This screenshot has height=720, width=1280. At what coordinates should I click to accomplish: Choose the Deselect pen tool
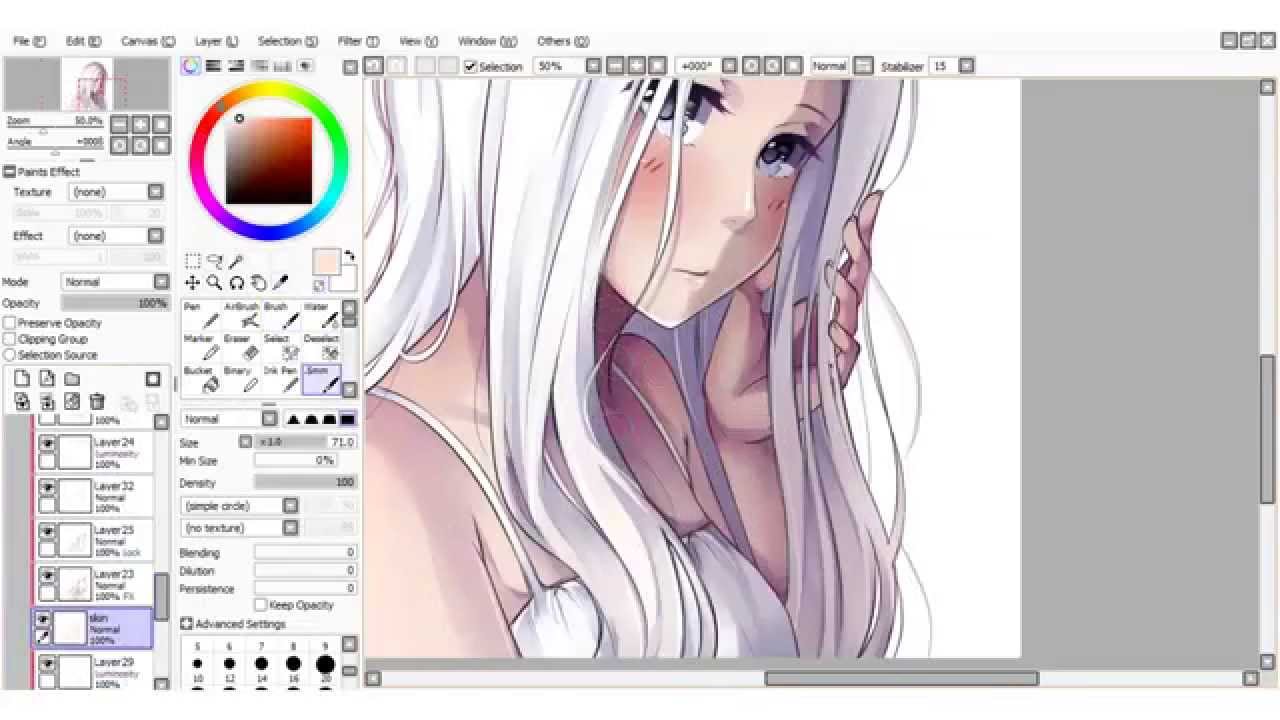coord(320,347)
